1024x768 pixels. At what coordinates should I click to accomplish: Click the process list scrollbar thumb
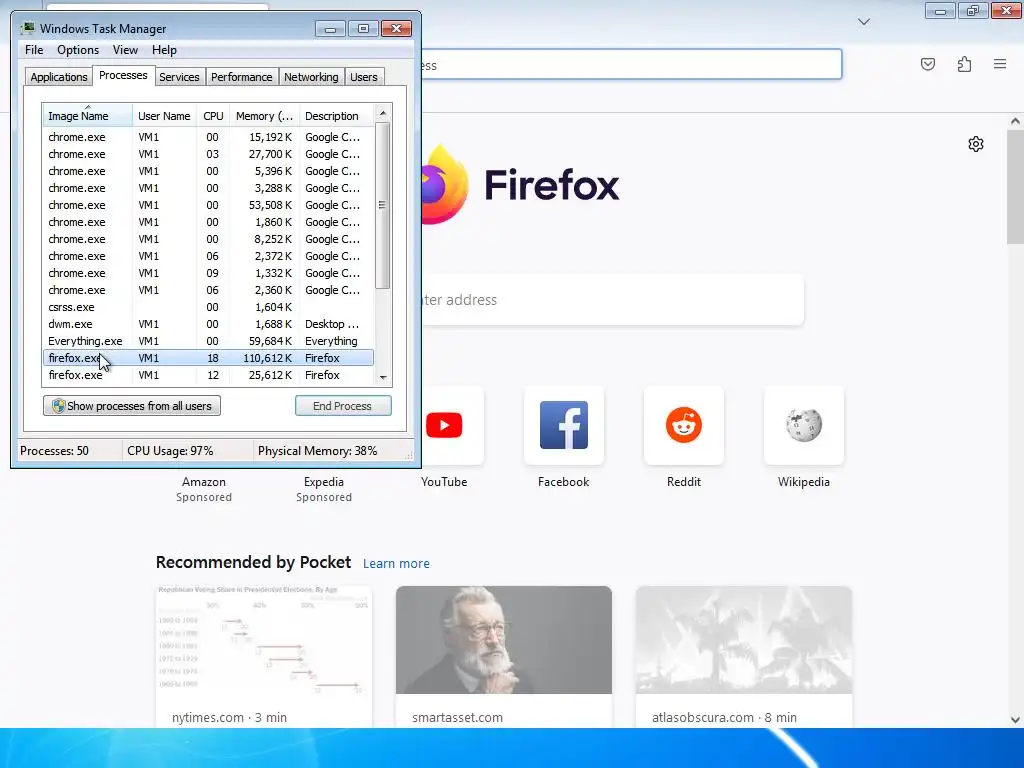383,205
